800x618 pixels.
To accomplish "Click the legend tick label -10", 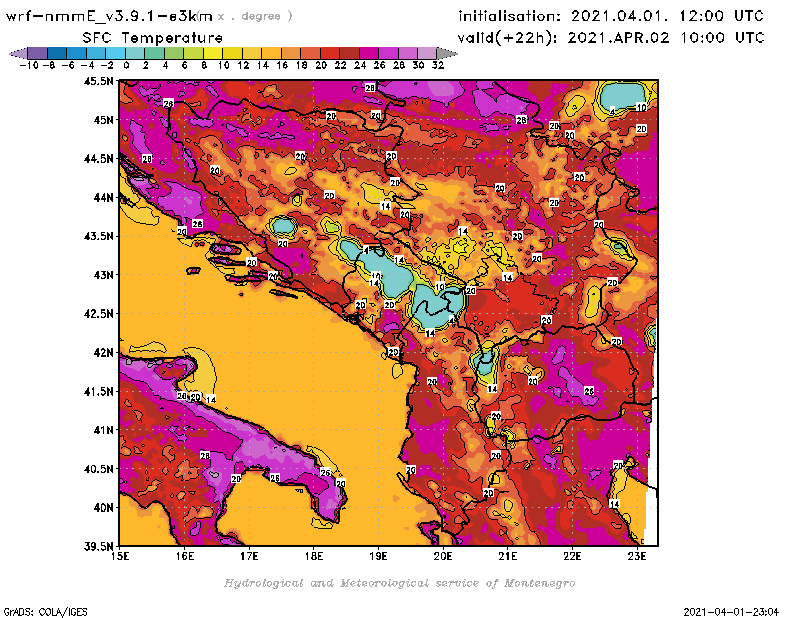I will click(x=29, y=65).
